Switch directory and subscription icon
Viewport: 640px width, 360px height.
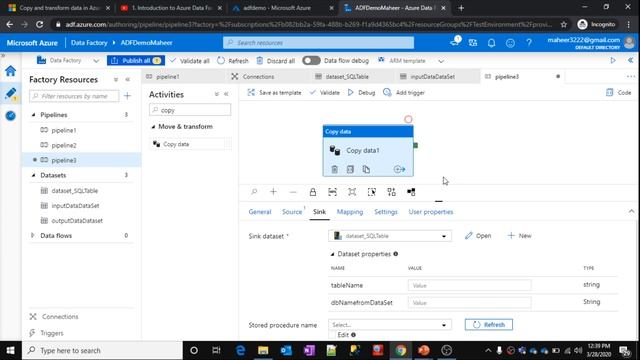(473, 43)
